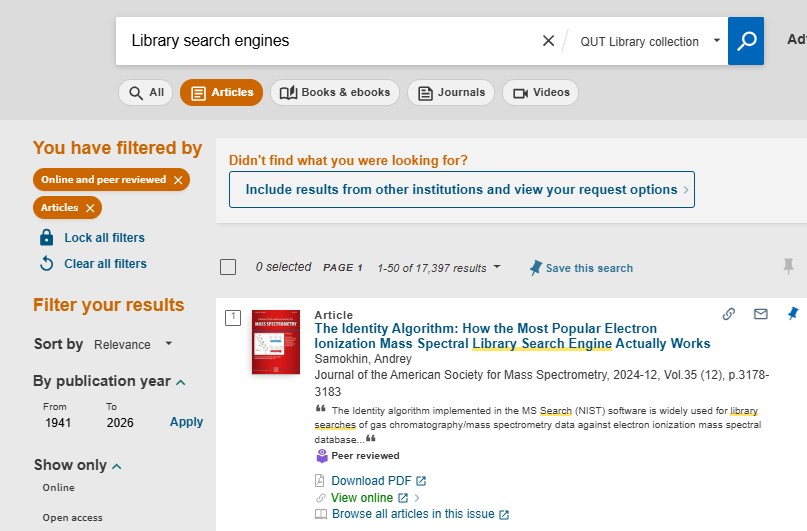This screenshot has width=807, height=531.
Task: Tick the select-all results checkbox
Action: (x=228, y=267)
